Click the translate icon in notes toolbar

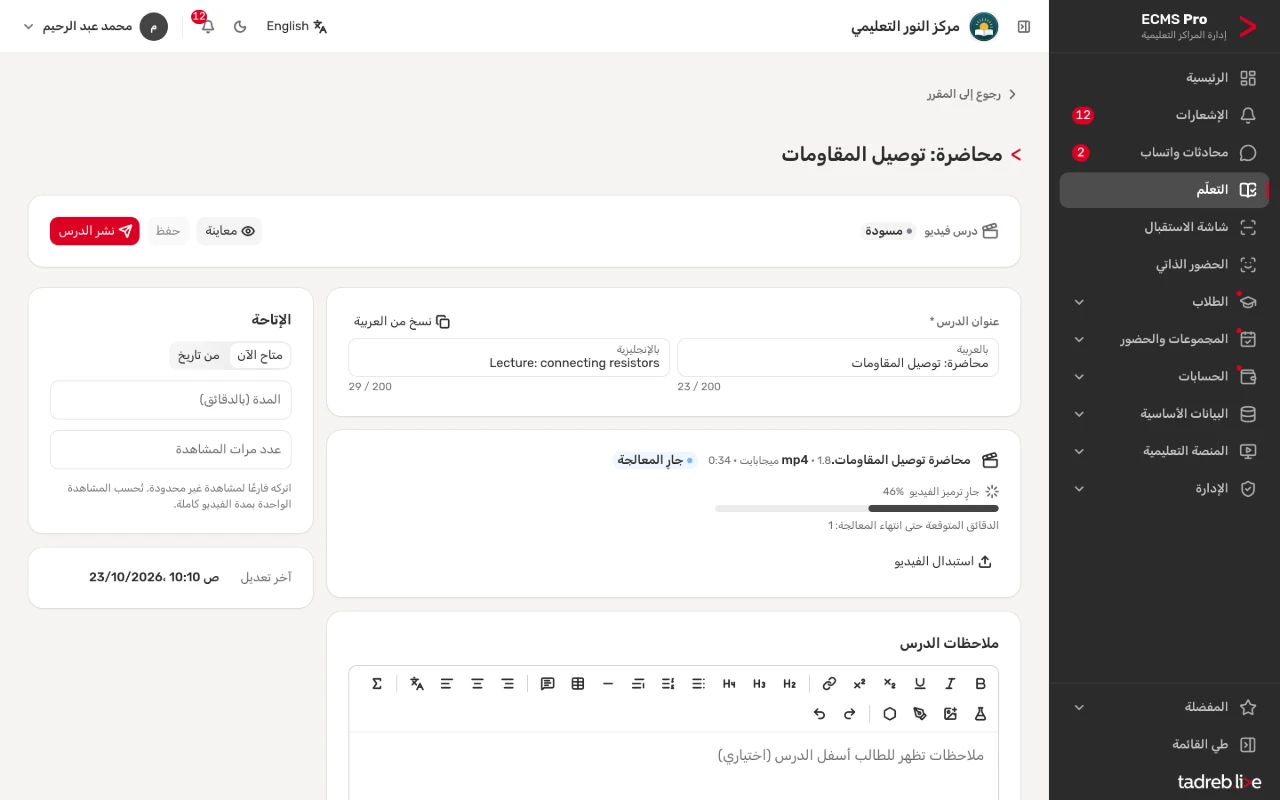(x=417, y=684)
